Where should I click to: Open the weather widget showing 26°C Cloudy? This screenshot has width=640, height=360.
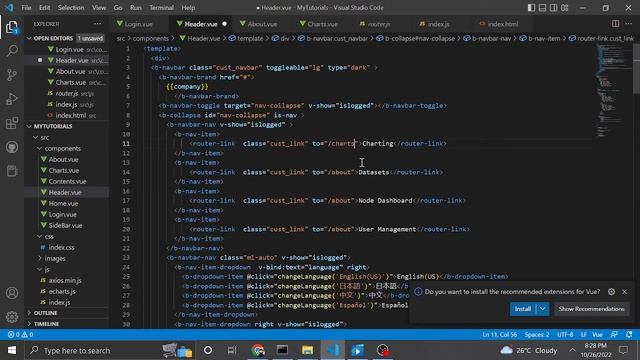529,350
